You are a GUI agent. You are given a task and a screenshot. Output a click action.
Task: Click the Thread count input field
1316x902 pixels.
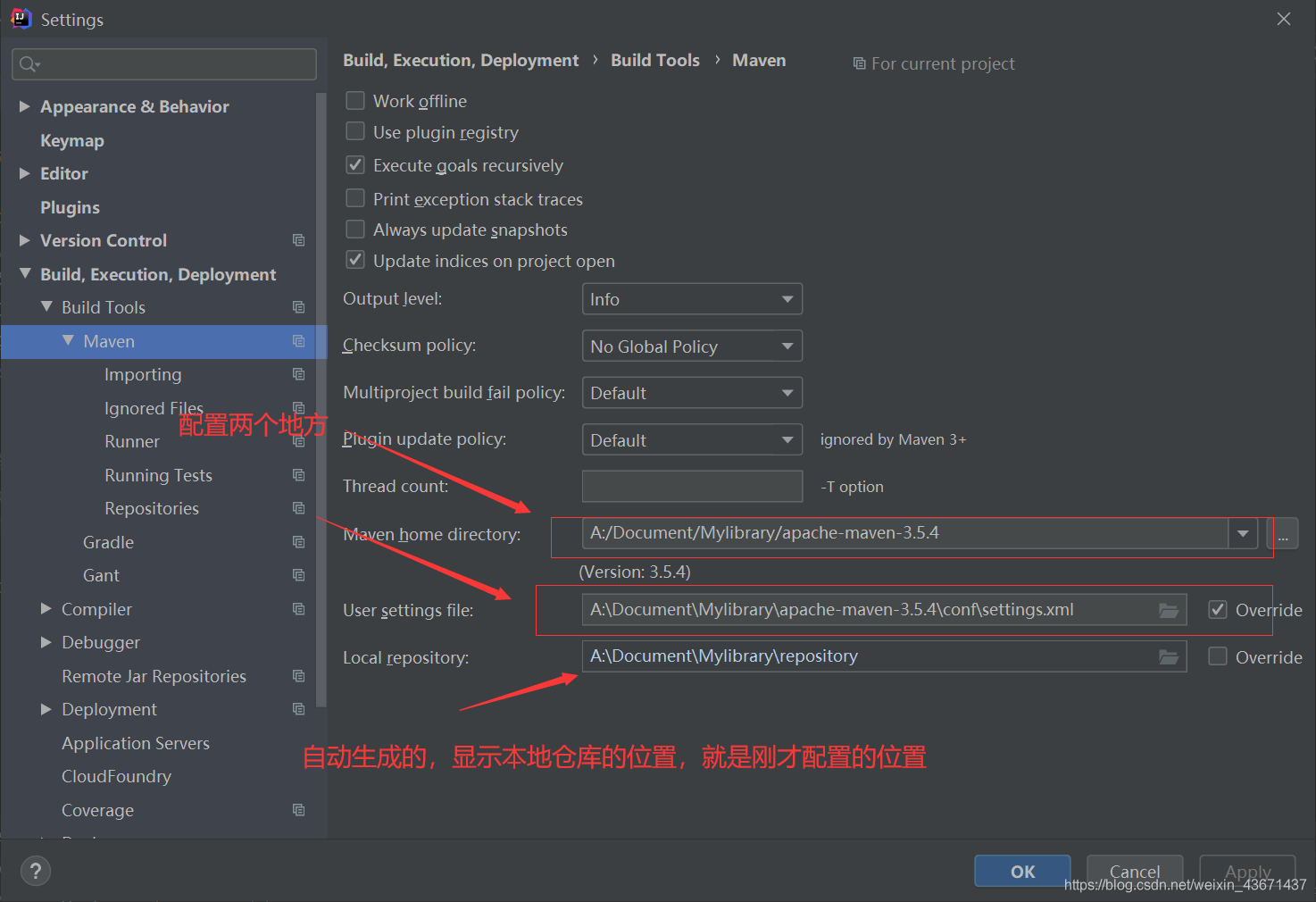point(692,487)
